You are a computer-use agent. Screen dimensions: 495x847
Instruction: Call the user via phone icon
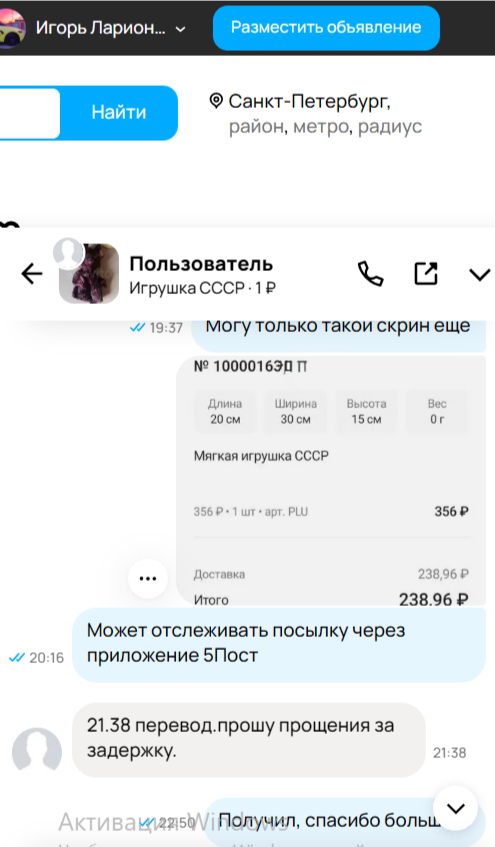pyautogui.click(x=371, y=273)
